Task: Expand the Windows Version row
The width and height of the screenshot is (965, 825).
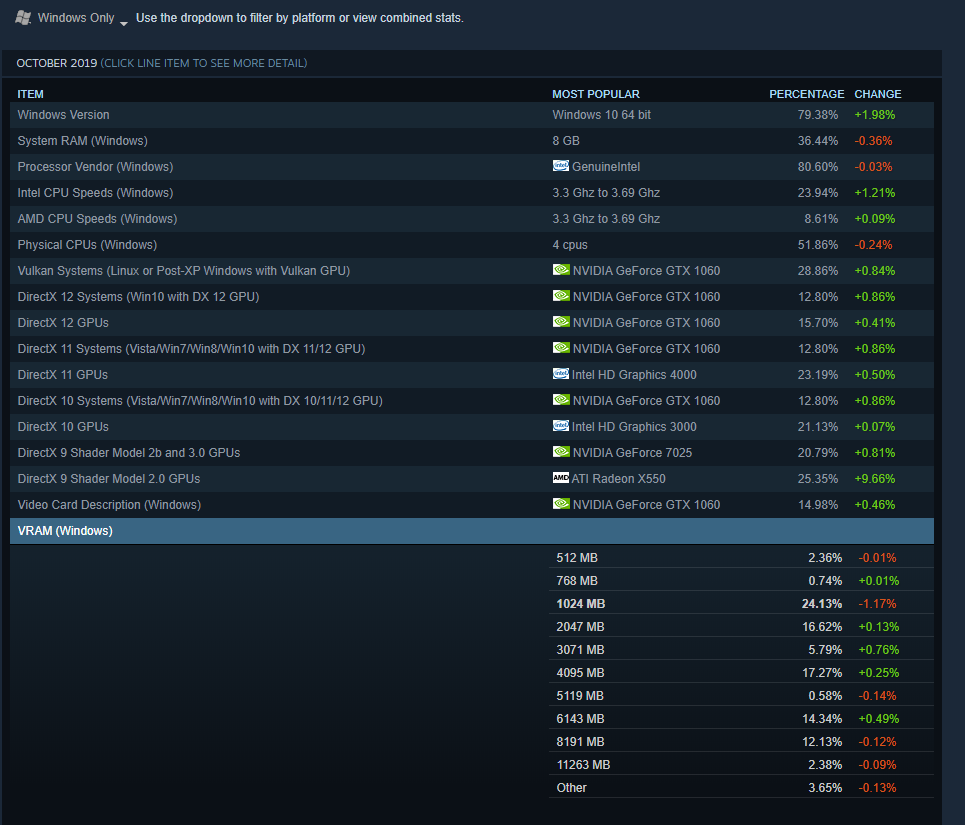Action: point(471,115)
